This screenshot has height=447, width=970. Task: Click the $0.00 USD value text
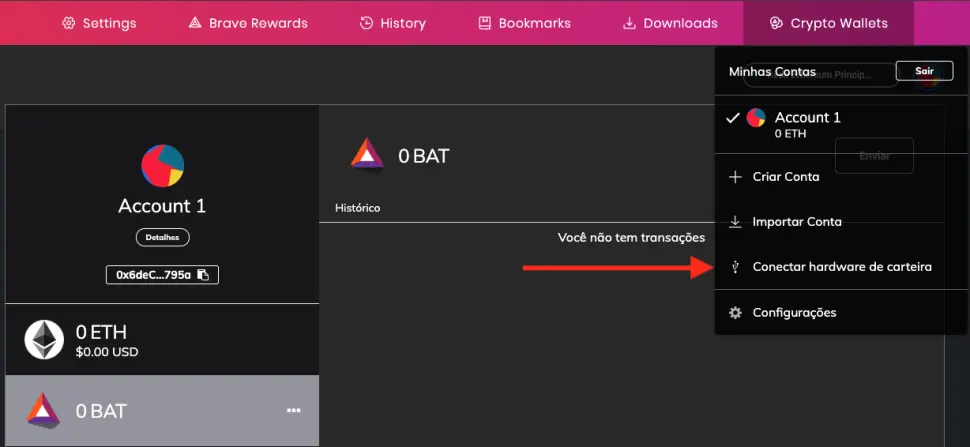click(107, 352)
